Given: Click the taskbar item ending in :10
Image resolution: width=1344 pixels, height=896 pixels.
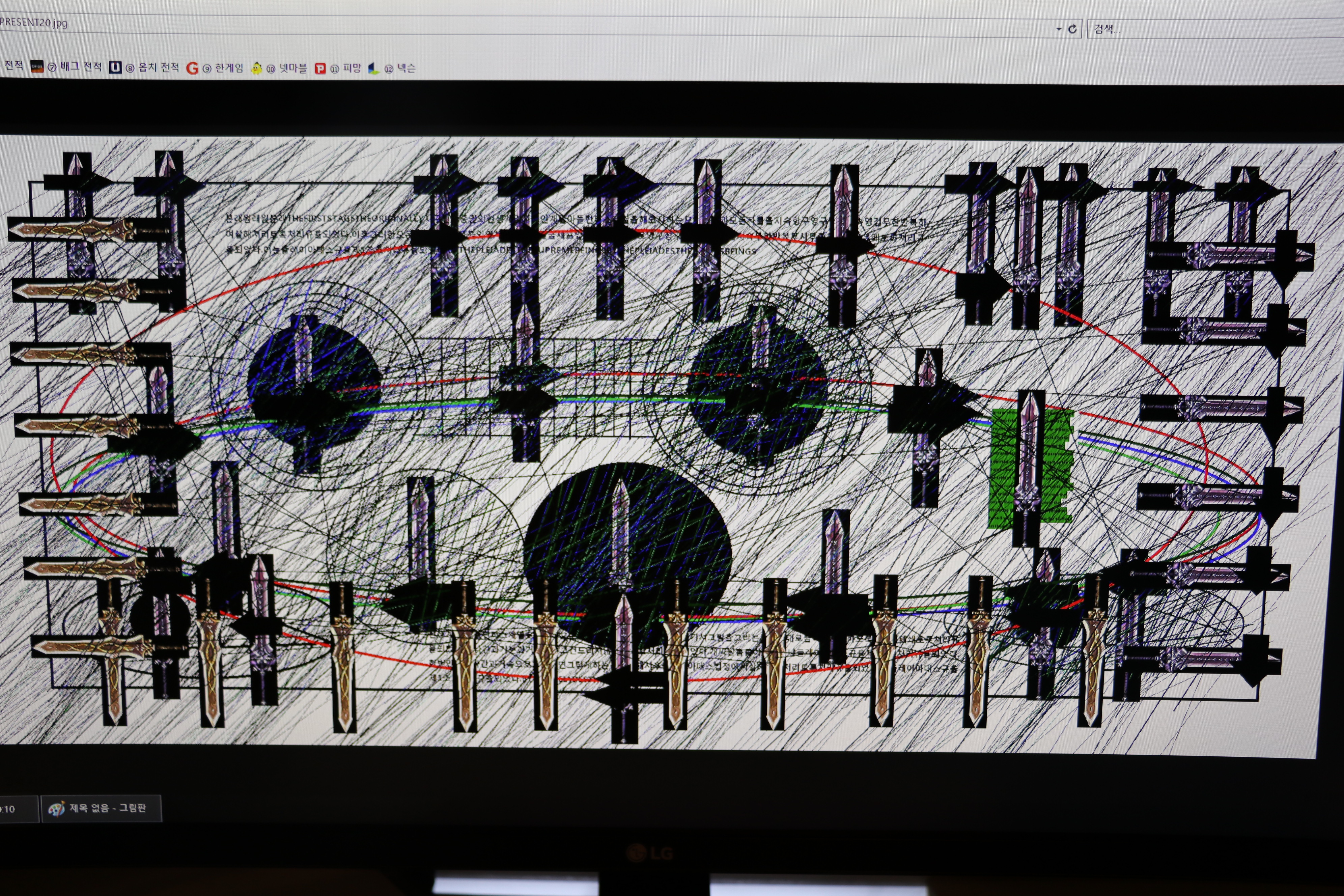Looking at the screenshot, I should pyautogui.click(x=17, y=809).
